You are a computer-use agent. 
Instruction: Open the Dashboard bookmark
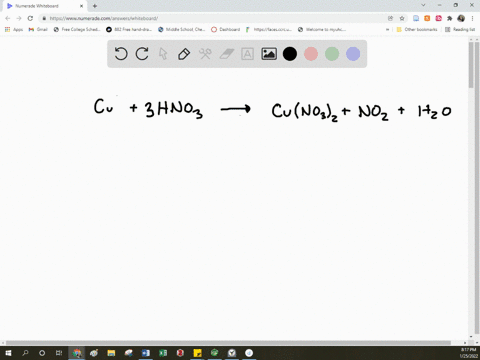click(226, 29)
